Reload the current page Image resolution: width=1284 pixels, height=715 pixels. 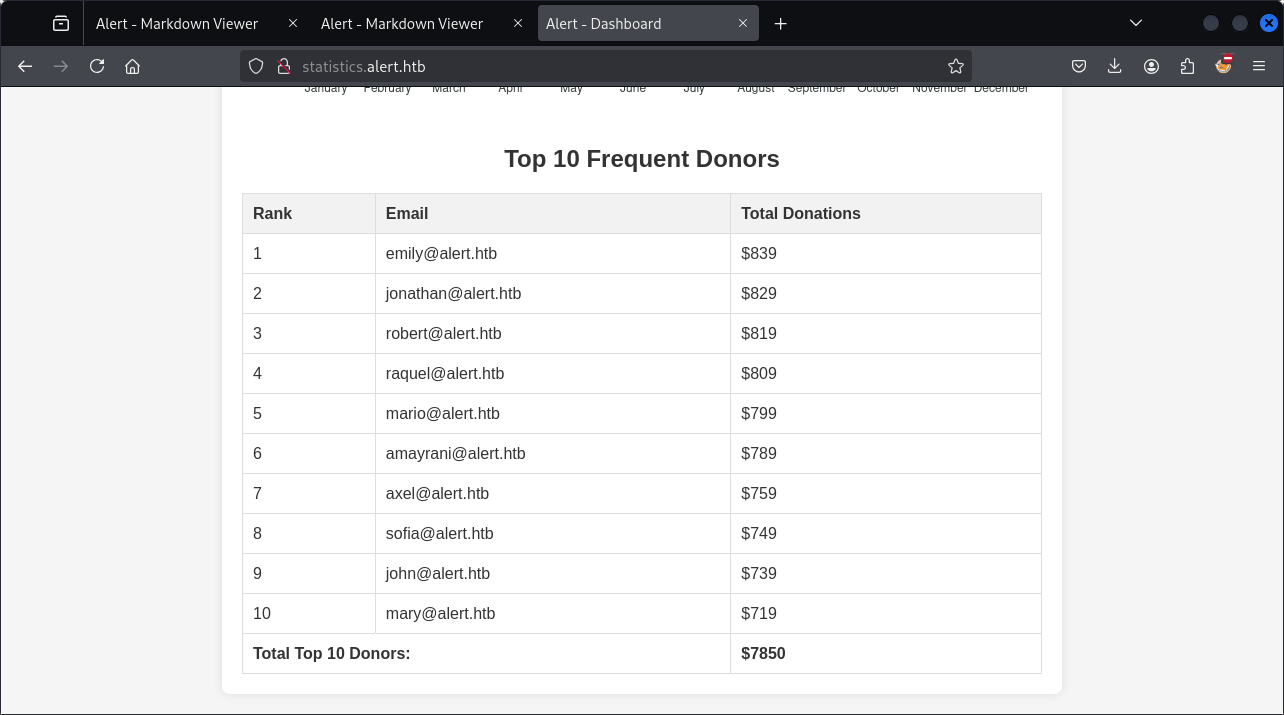point(97,66)
